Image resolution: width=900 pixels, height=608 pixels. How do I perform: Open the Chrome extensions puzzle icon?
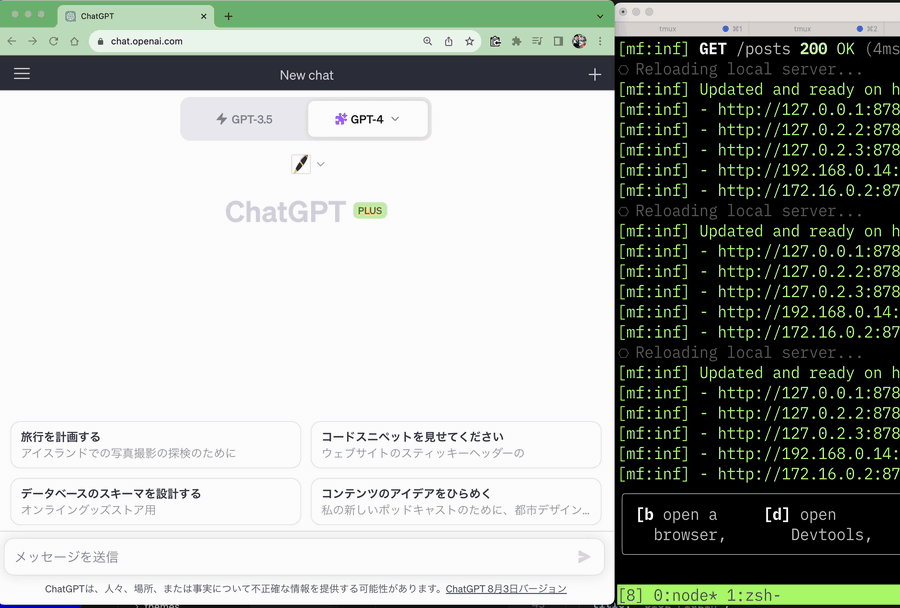coord(516,41)
